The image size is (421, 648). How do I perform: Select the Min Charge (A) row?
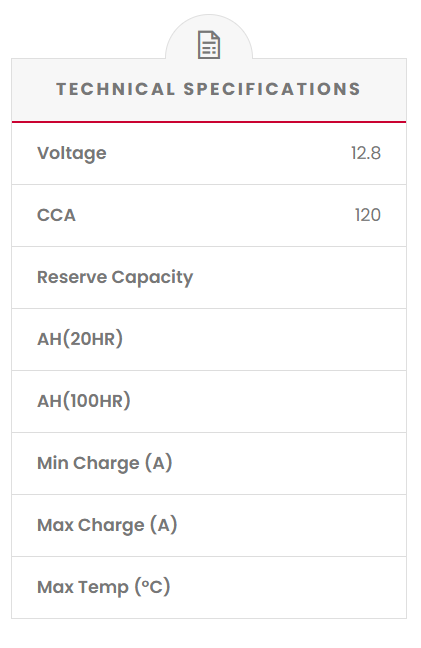tap(209, 464)
